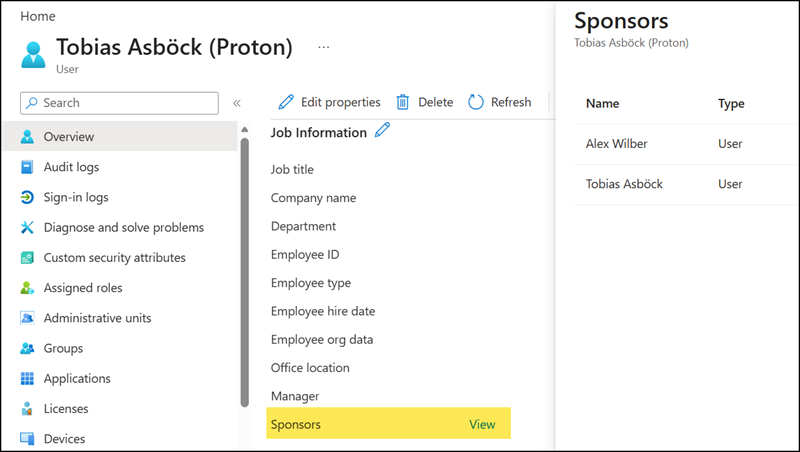The image size is (800, 452).
Task: Open the Devices section
Action: 64,439
